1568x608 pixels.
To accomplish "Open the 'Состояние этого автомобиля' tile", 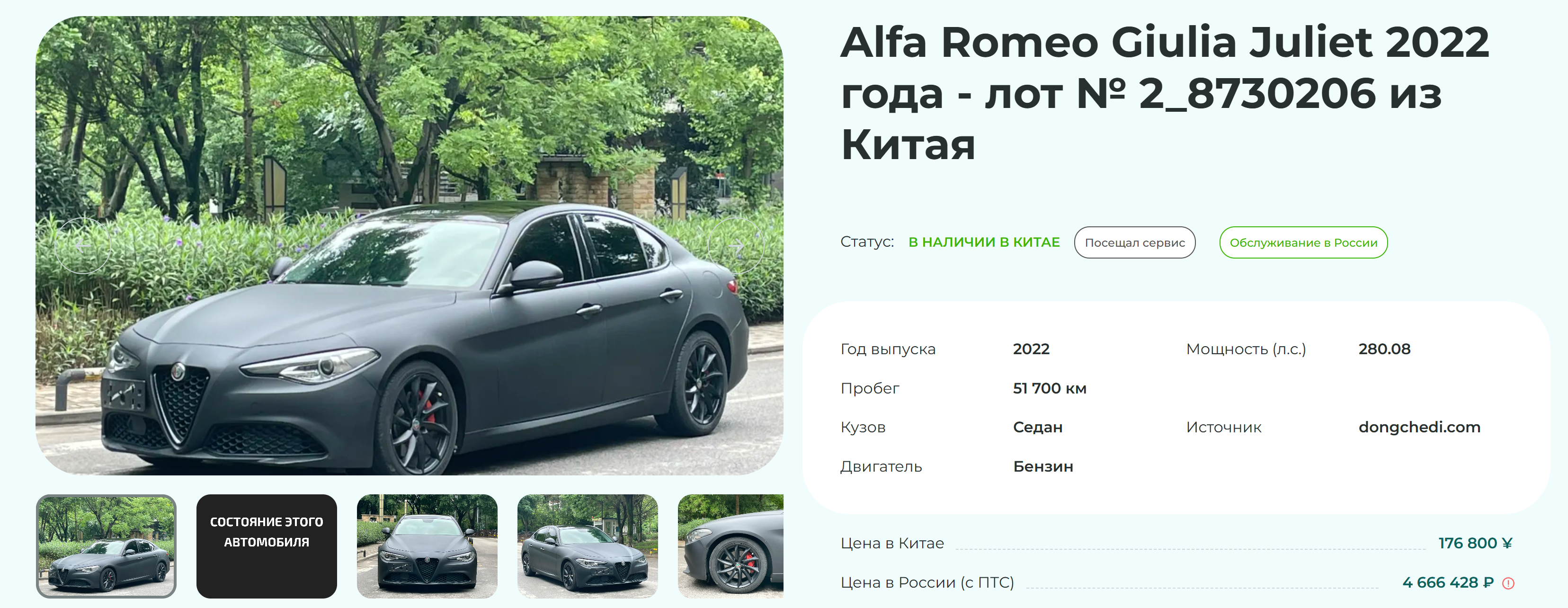I will coord(267,546).
